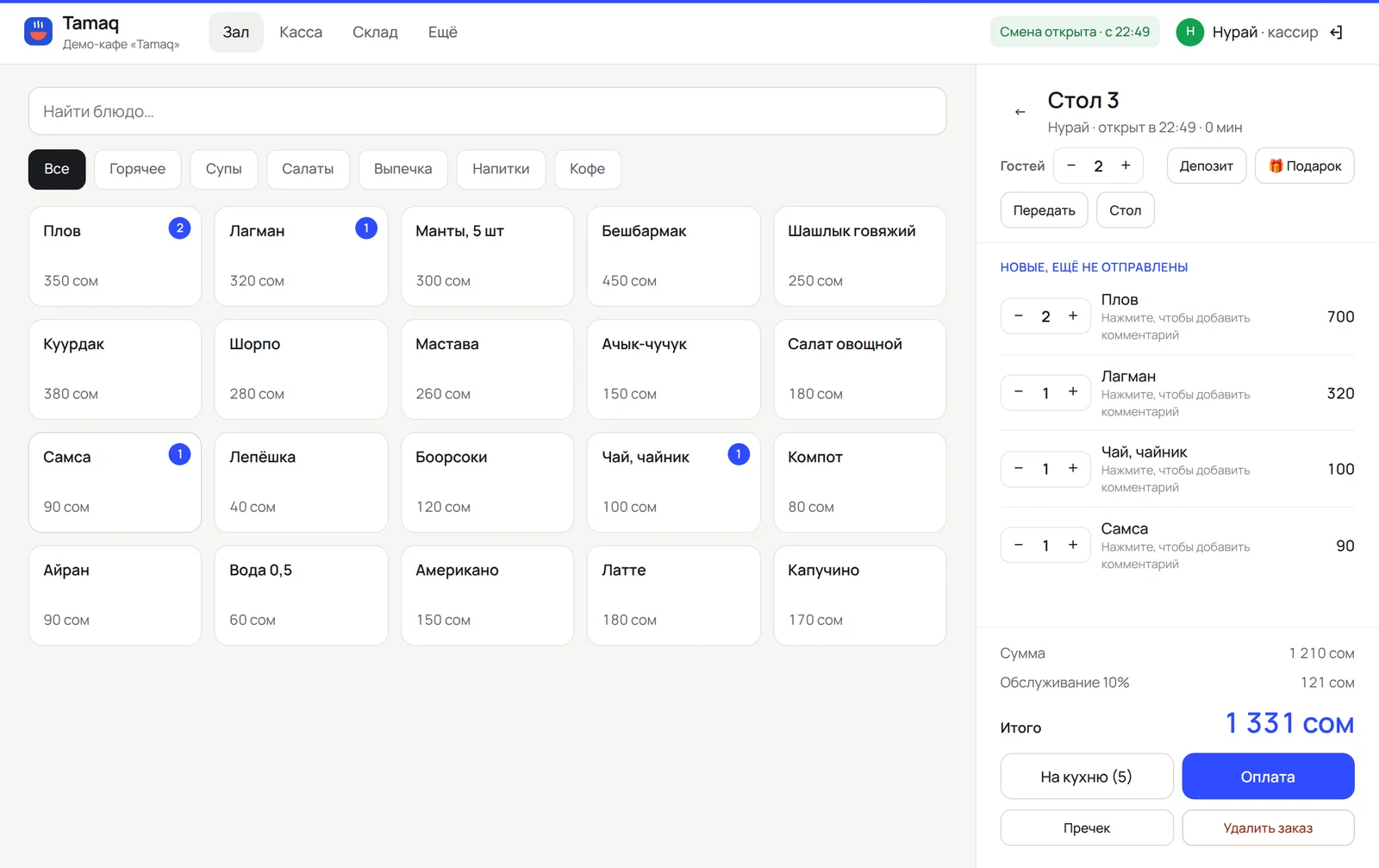Add Бешбармак dish card to order
This screenshot has width=1379, height=868.
(x=673, y=256)
